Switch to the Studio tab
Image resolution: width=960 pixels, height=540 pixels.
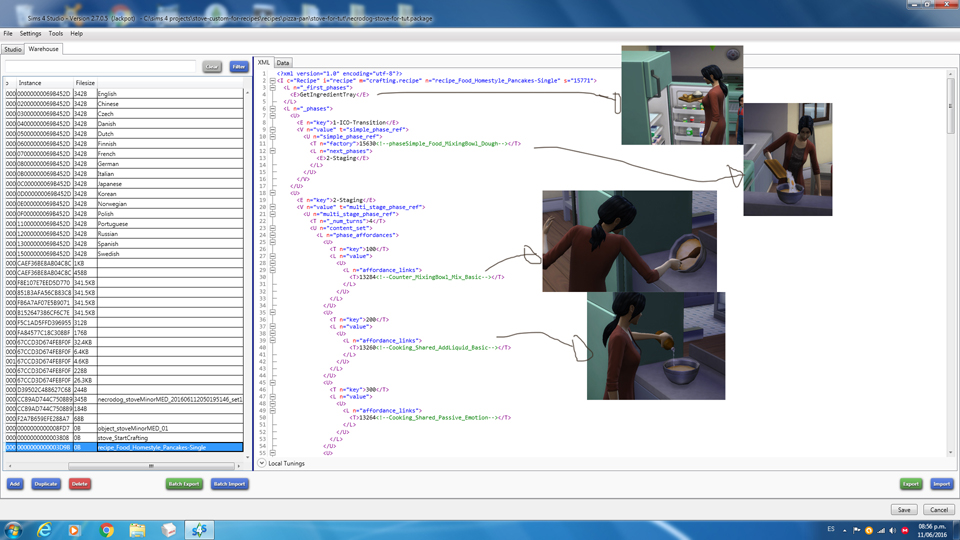[x=13, y=49]
